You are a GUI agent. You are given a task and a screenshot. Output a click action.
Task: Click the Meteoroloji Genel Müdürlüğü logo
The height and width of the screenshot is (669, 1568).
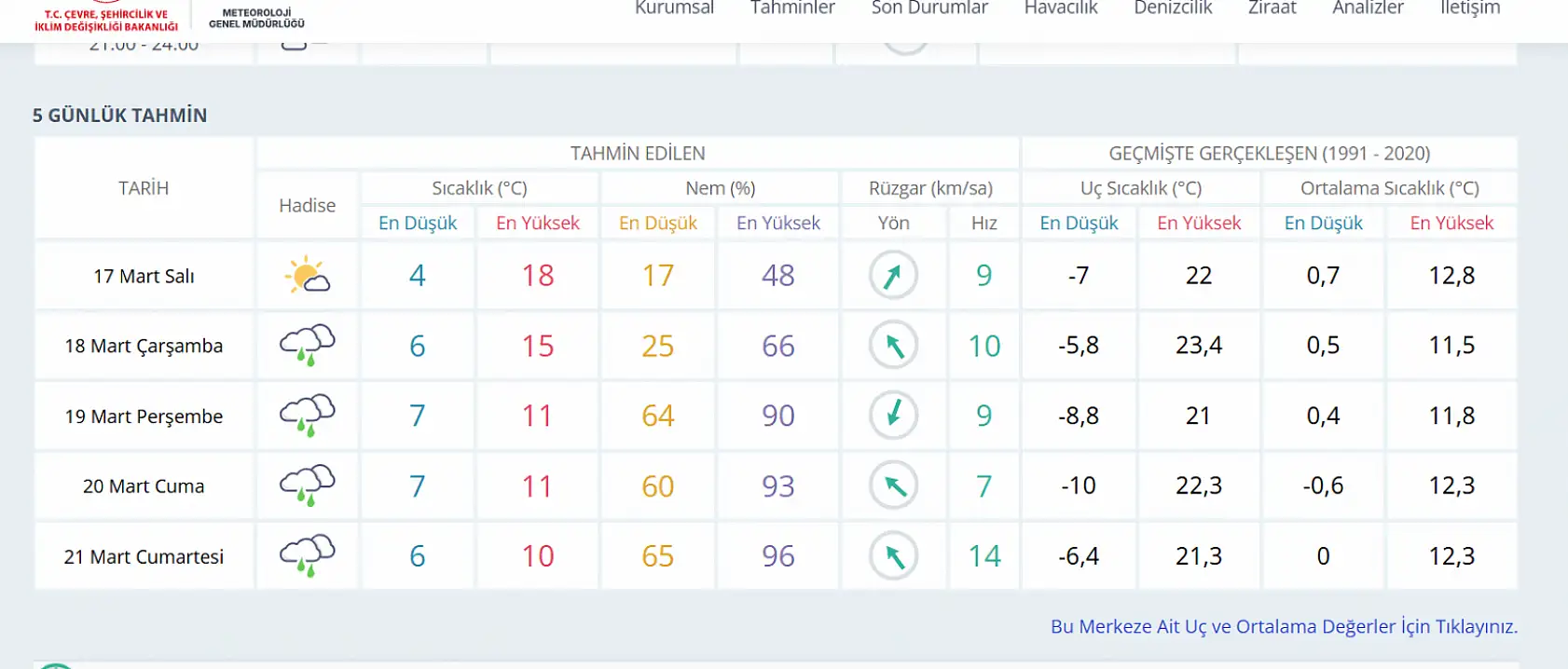pos(256,17)
